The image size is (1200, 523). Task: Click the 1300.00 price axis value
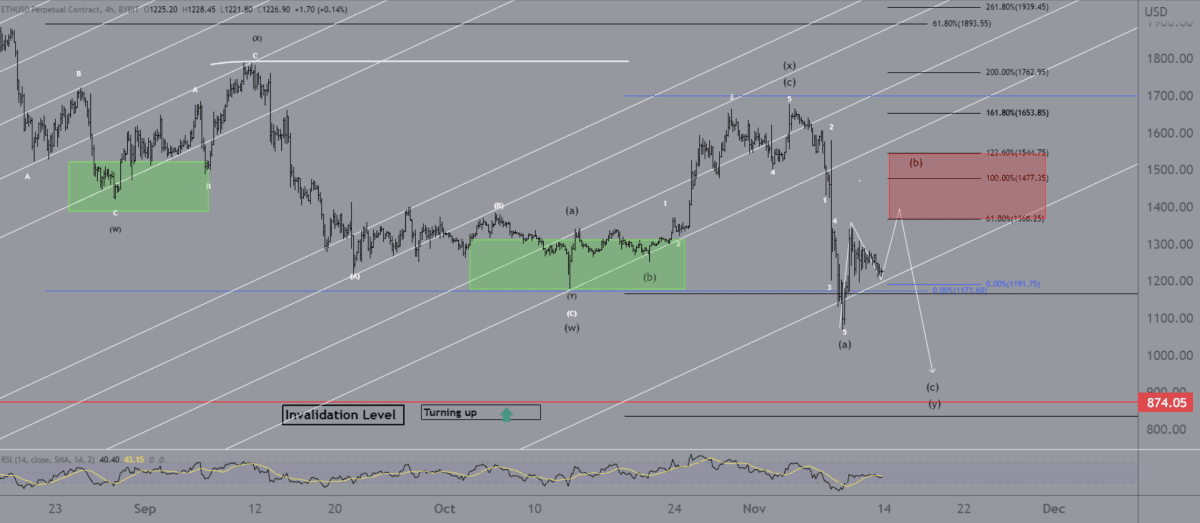coord(1170,245)
